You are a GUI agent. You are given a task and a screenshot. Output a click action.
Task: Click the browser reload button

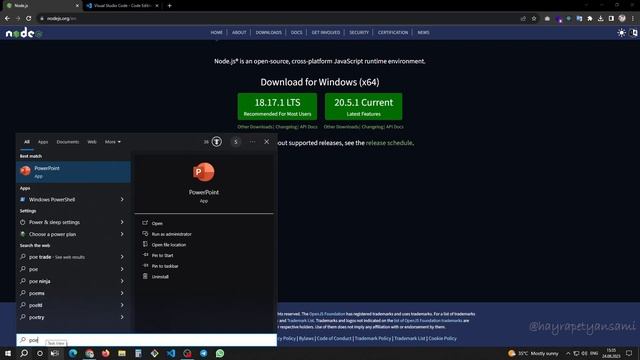[x=29, y=18]
